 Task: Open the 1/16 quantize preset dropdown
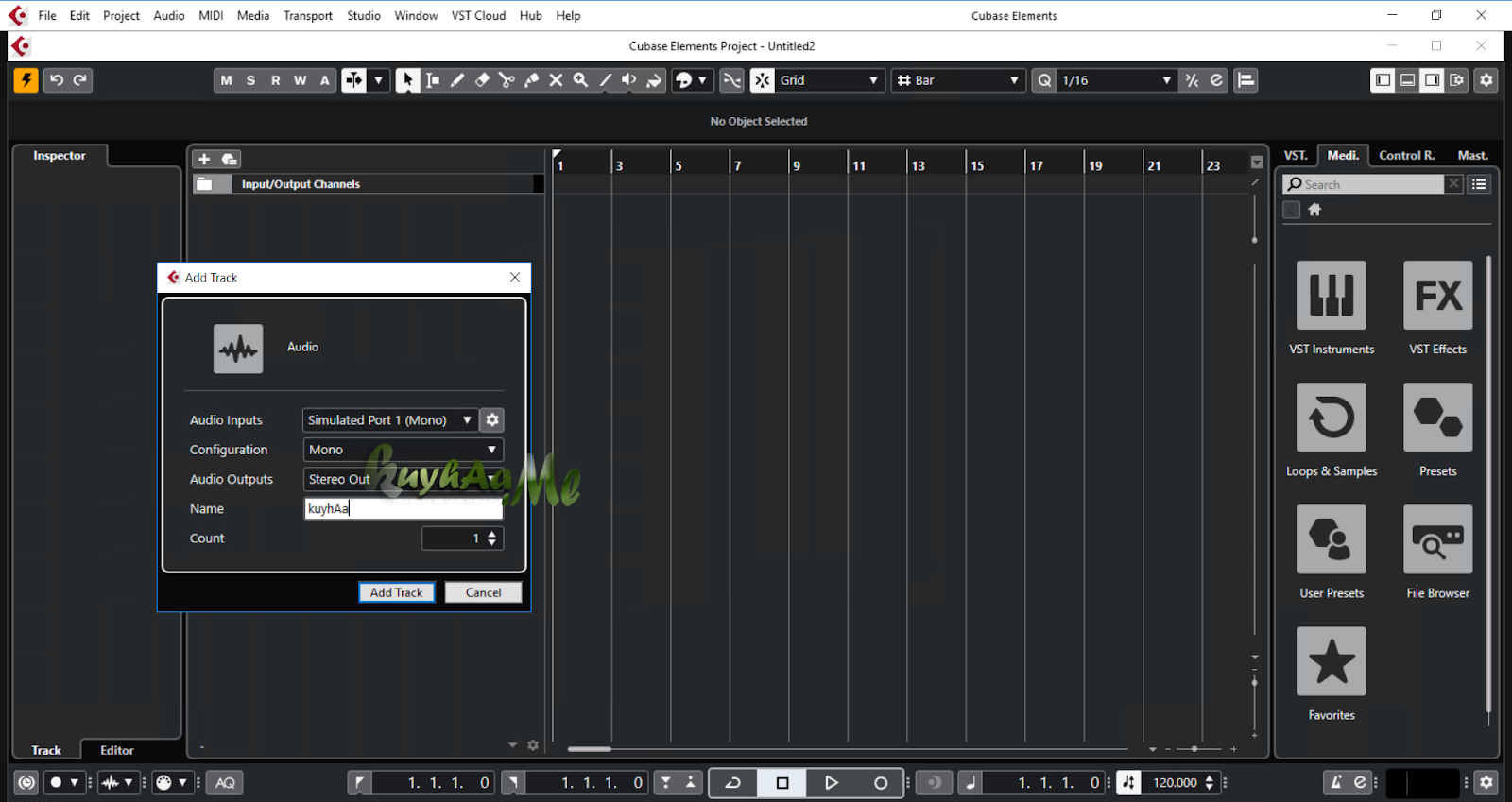tap(1117, 80)
